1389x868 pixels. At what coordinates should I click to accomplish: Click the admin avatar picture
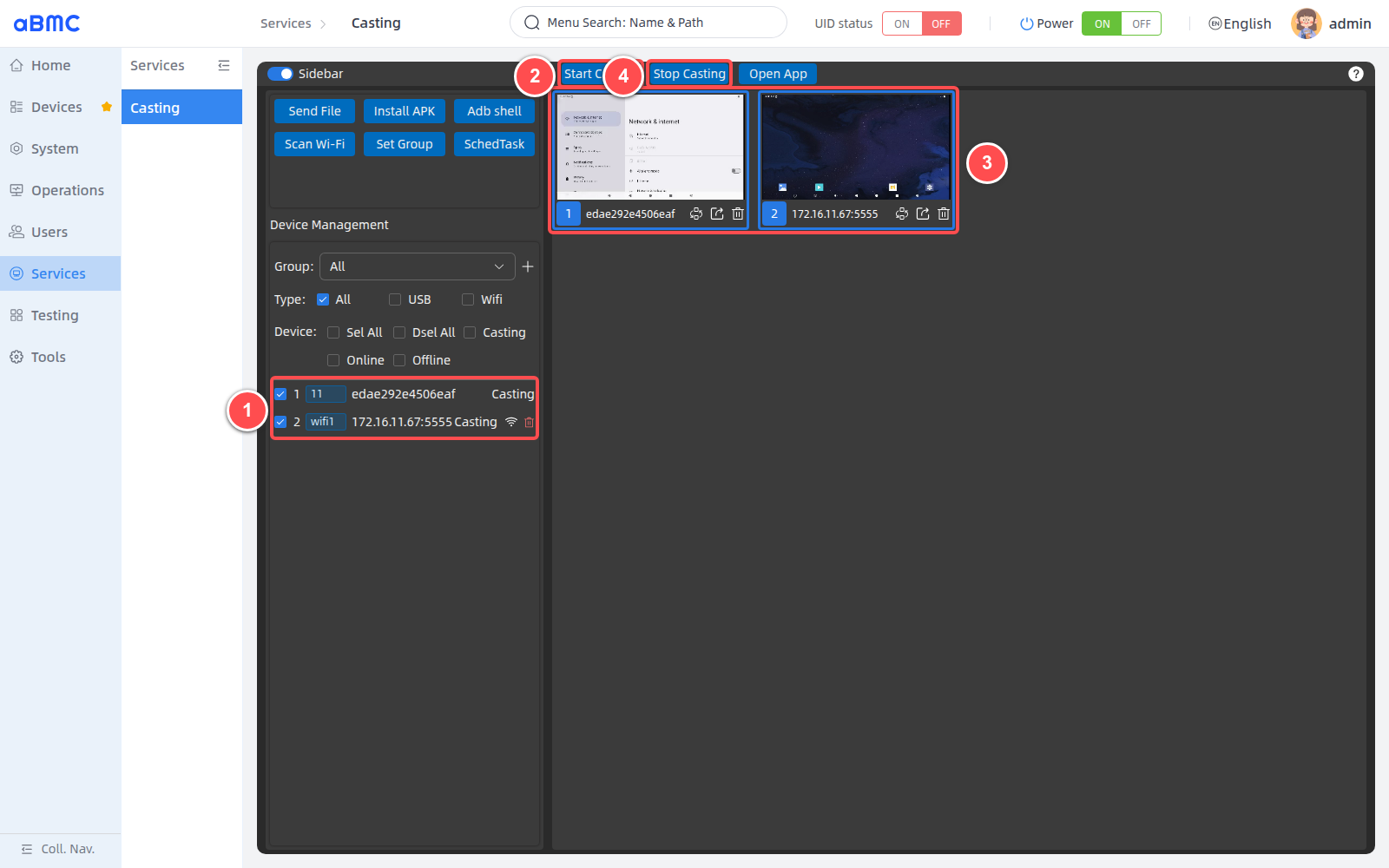(1307, 23)
